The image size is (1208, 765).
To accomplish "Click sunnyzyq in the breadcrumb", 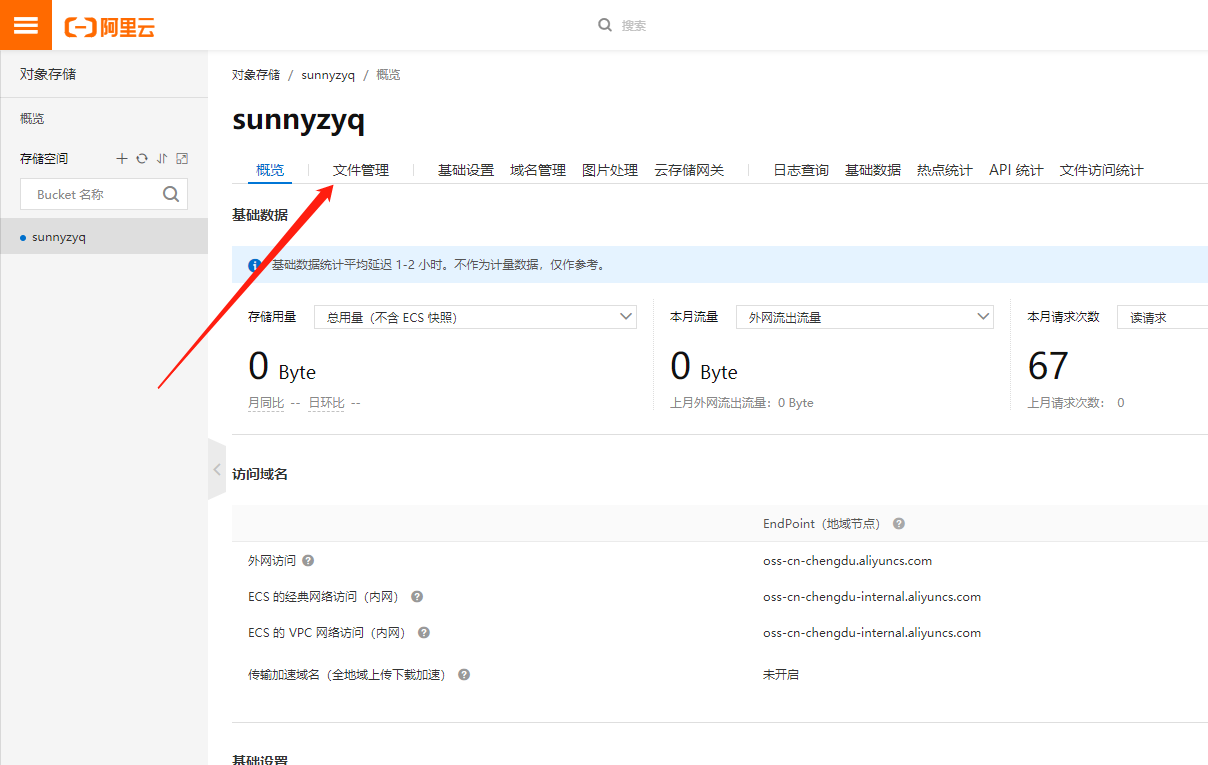I will tap(328, 75).
